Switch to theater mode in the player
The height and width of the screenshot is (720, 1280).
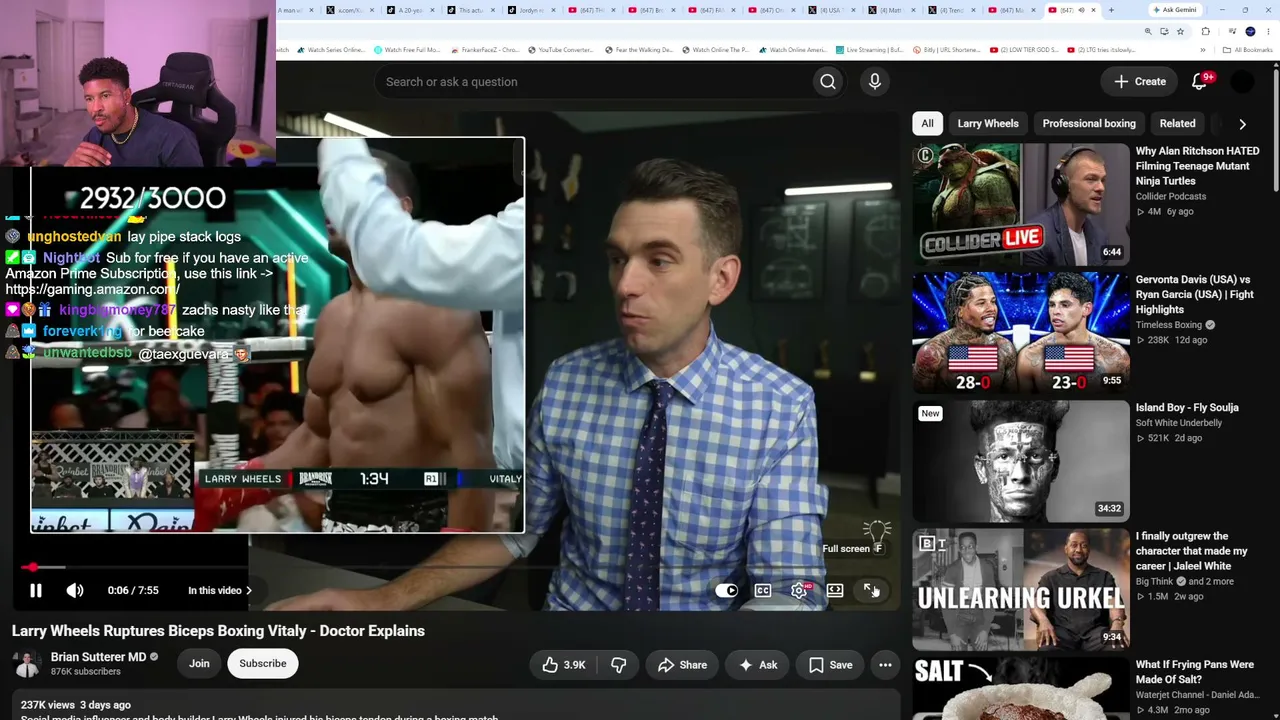pyautogui.click(x=835, y=590)
